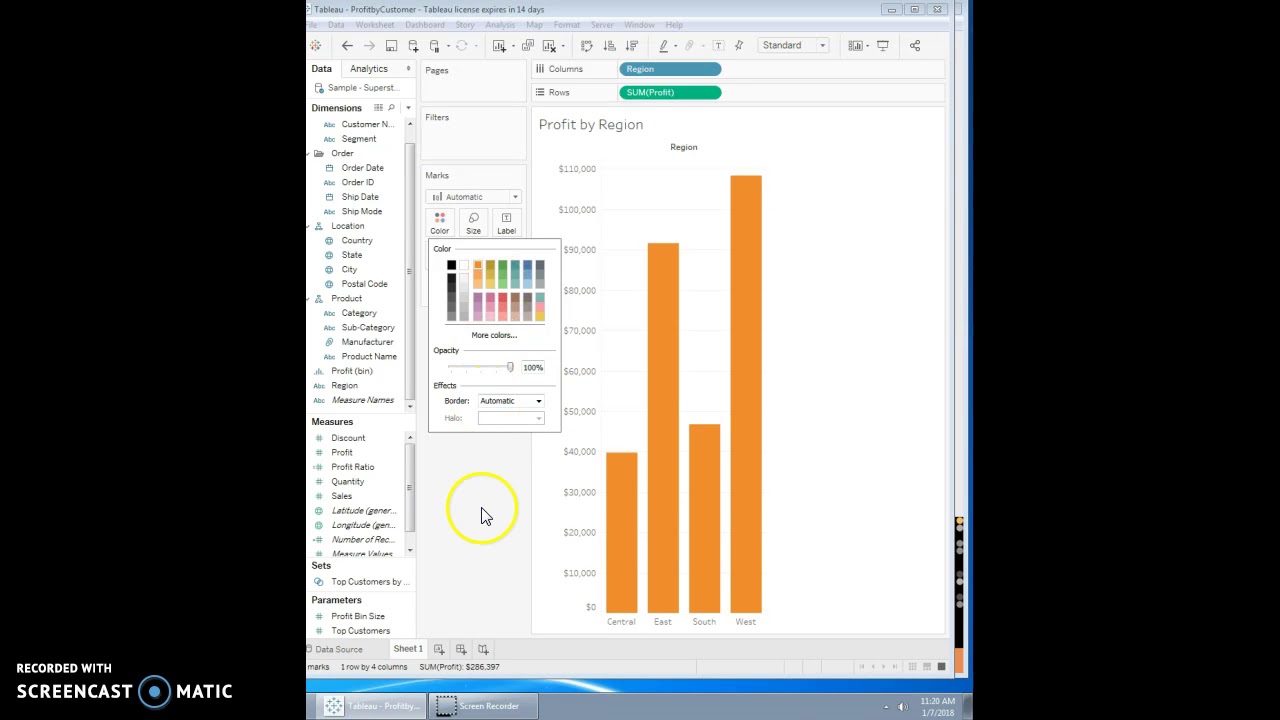
Task: Search the Dimensions fields
Action: point(391,108)
